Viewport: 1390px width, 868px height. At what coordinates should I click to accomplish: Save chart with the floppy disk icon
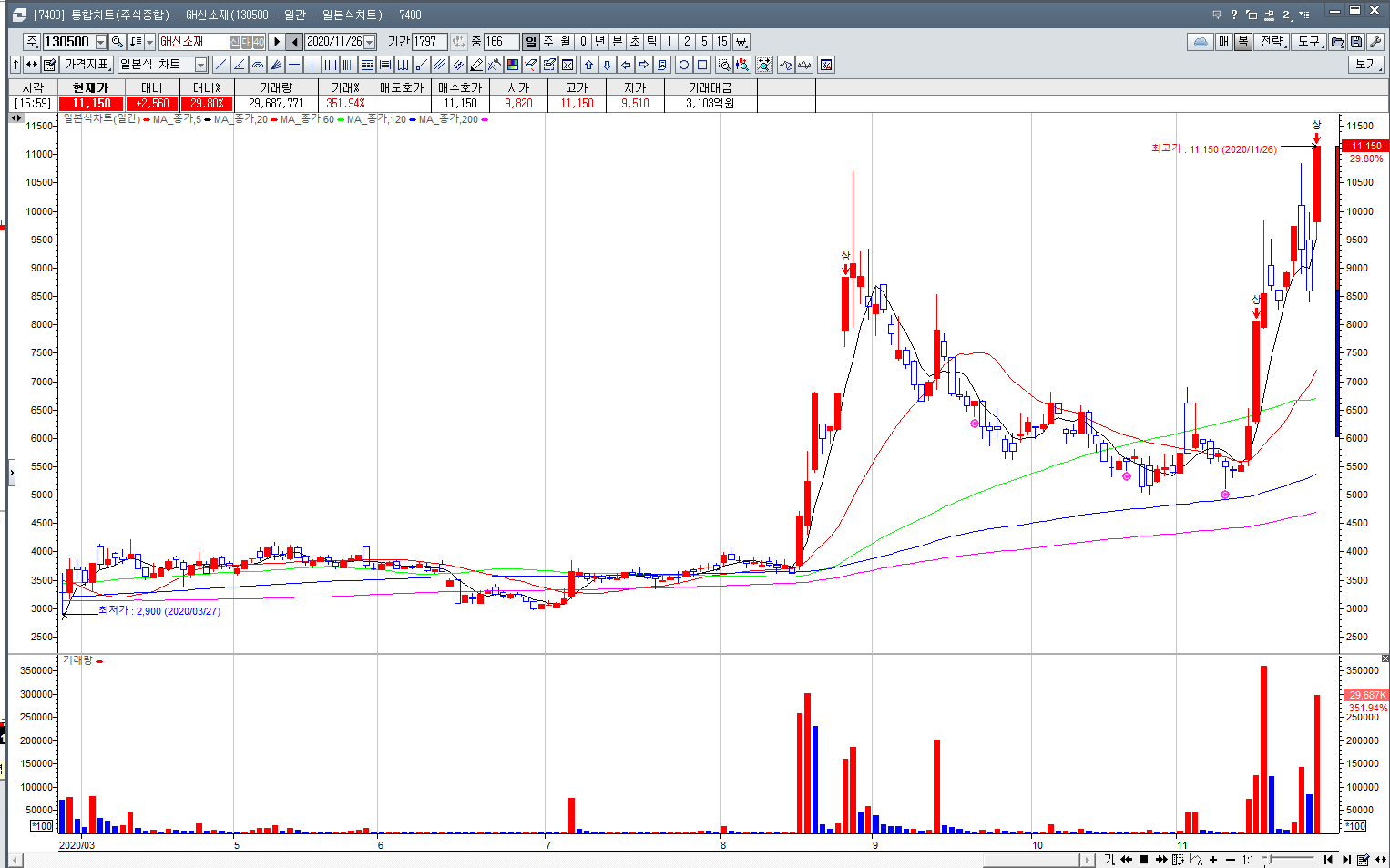(x=1356, y=42)
